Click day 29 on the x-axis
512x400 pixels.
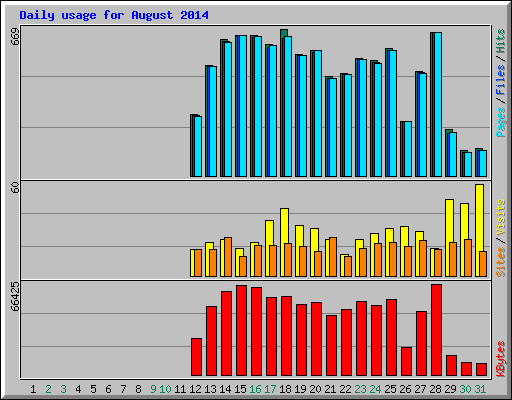(x=450, y=389)
